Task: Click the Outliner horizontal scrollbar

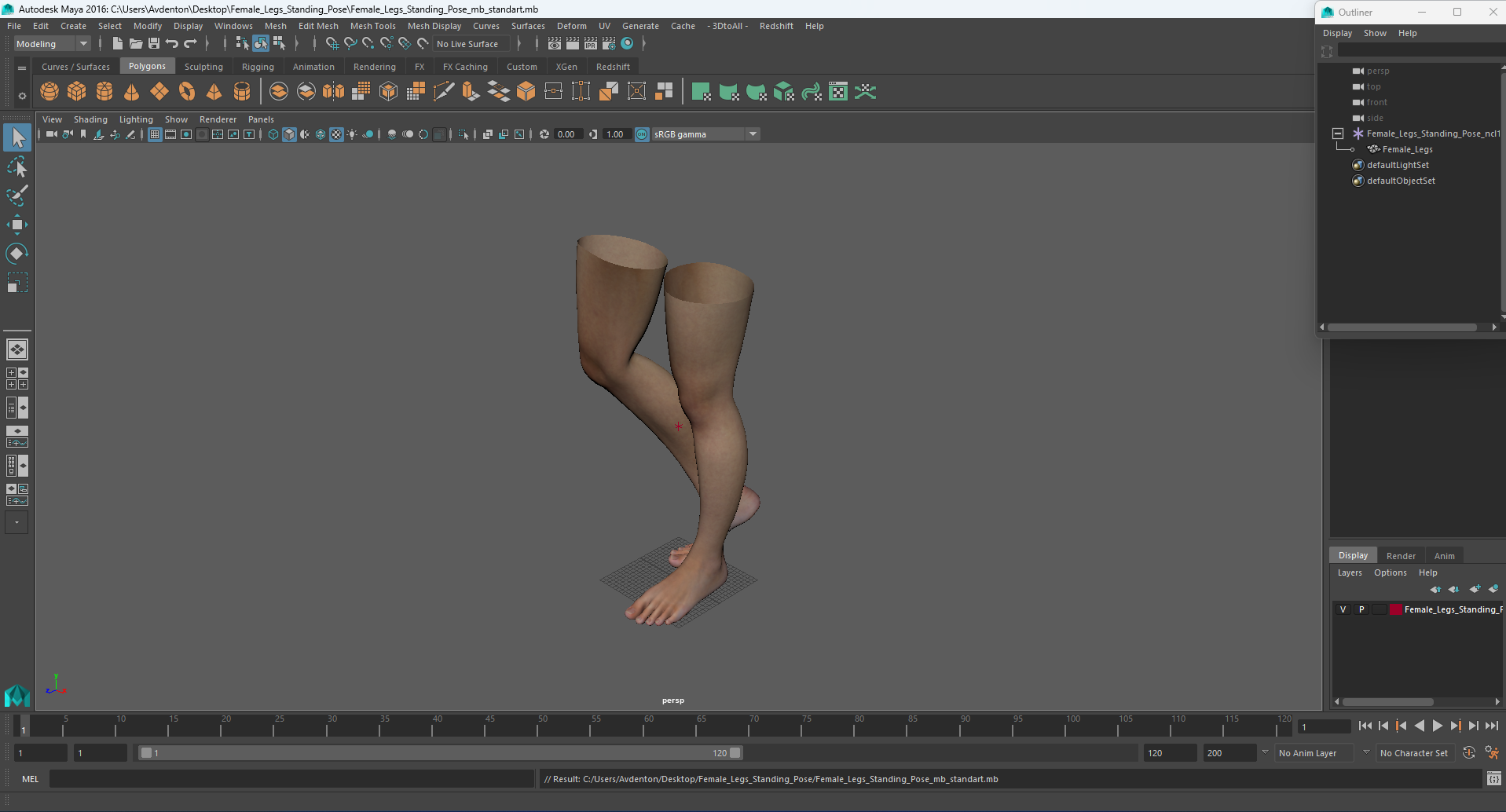Action: click(x=1402, y=327)
